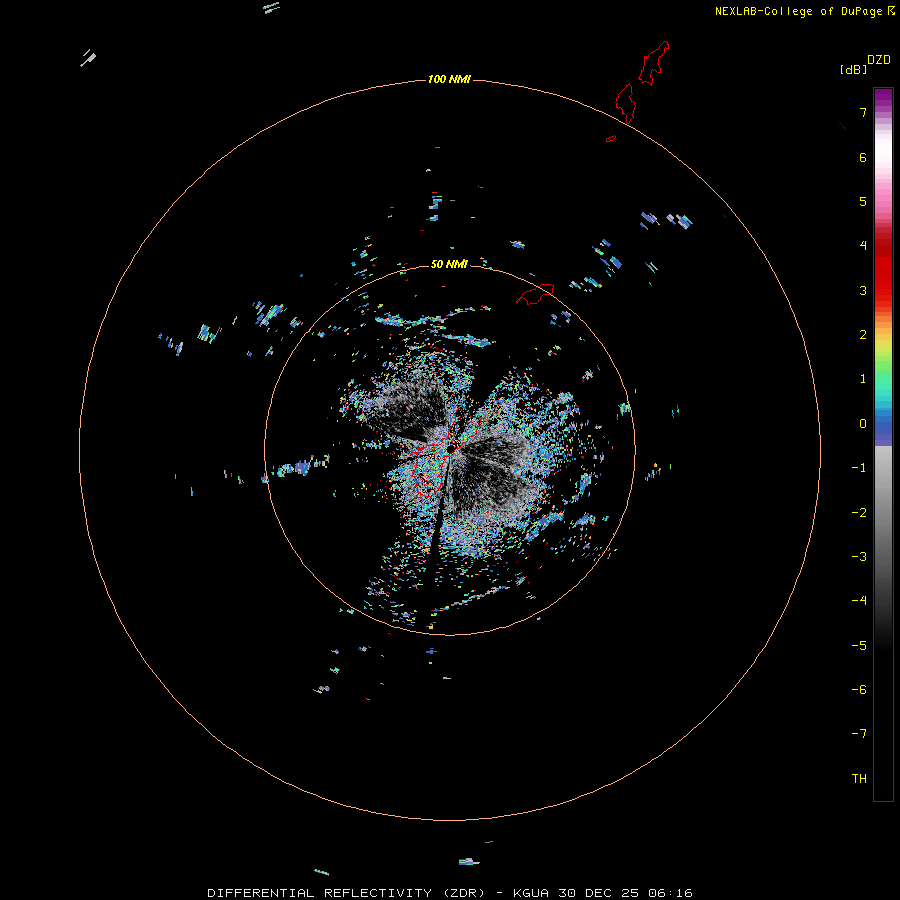Click the KGUA station identifier in caption

(x=531, y=893)
